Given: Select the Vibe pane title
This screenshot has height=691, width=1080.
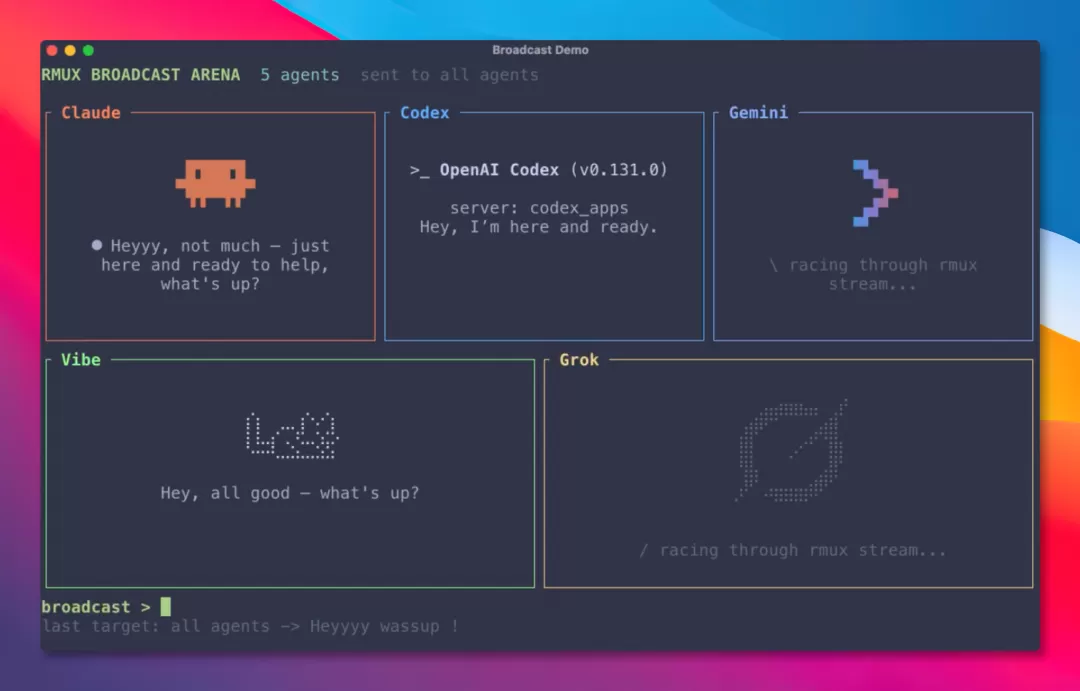Looking at the screenshot, I should (x=81, y=360).
